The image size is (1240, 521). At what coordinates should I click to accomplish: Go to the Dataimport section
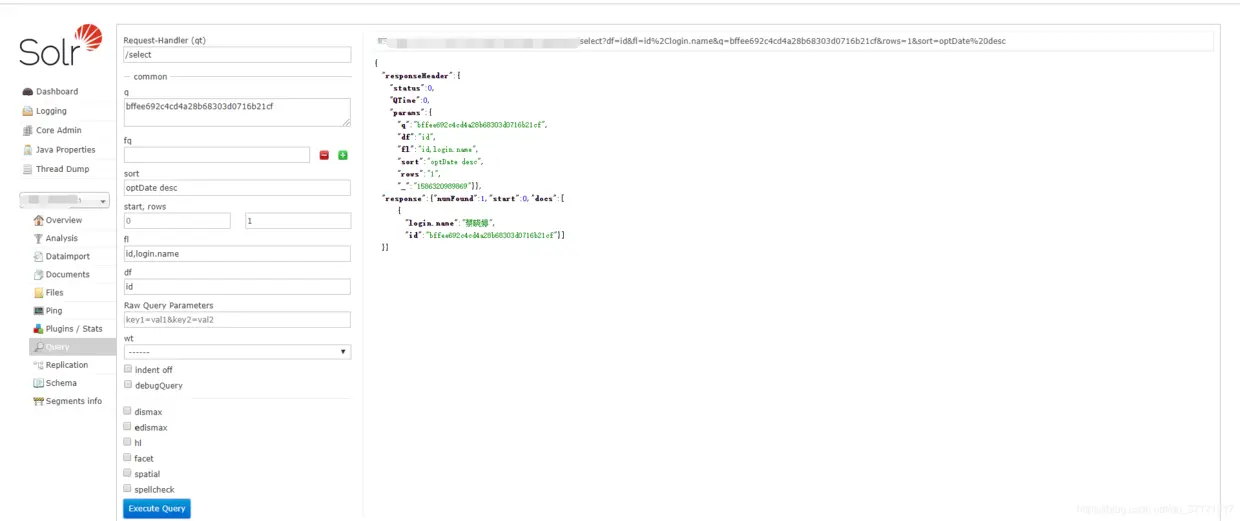point(67,256)
